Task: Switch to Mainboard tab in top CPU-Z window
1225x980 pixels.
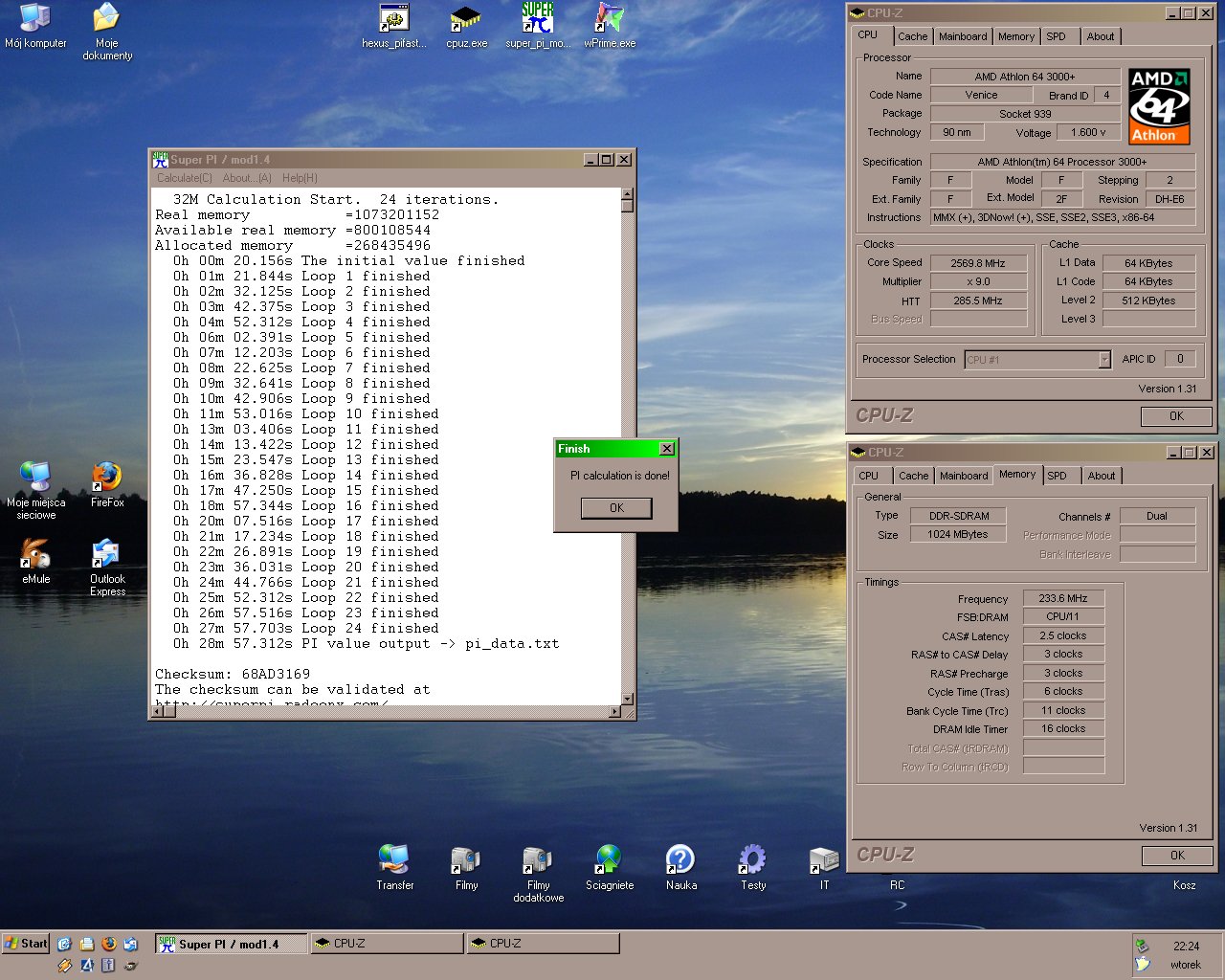Action: tap(963, 36)
